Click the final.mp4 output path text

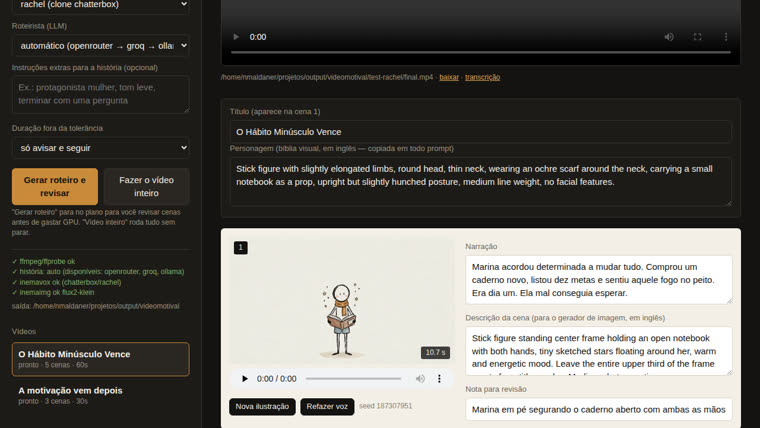(327, 77)
